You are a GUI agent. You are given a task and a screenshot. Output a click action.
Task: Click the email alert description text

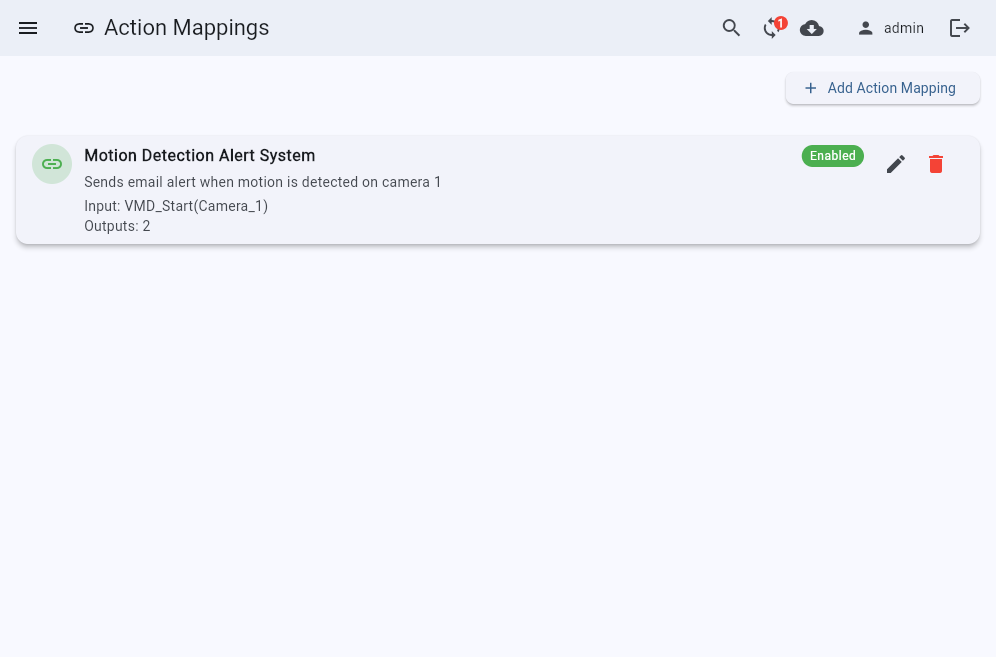(262, 182)
